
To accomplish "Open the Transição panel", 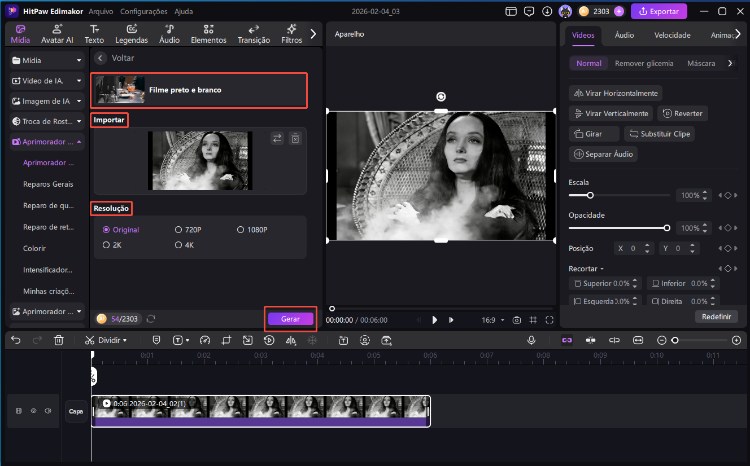I will 254,34.
